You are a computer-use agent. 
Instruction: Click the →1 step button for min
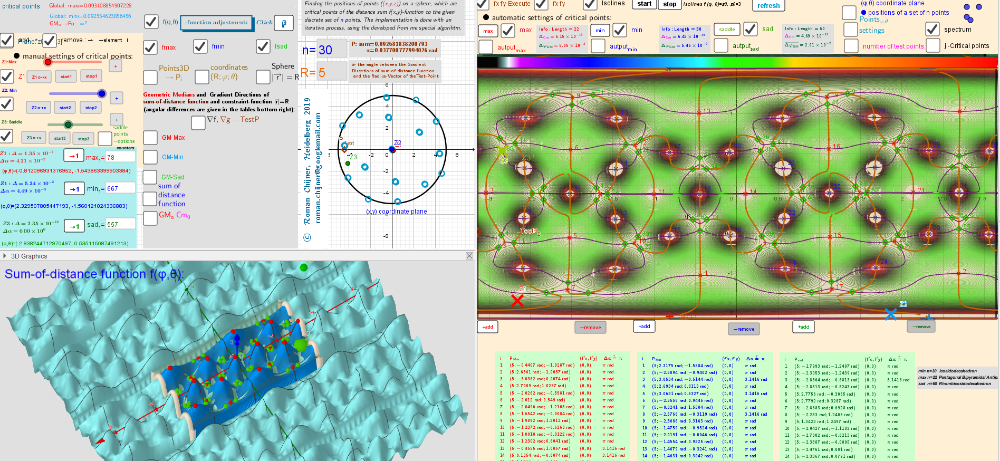74,189
